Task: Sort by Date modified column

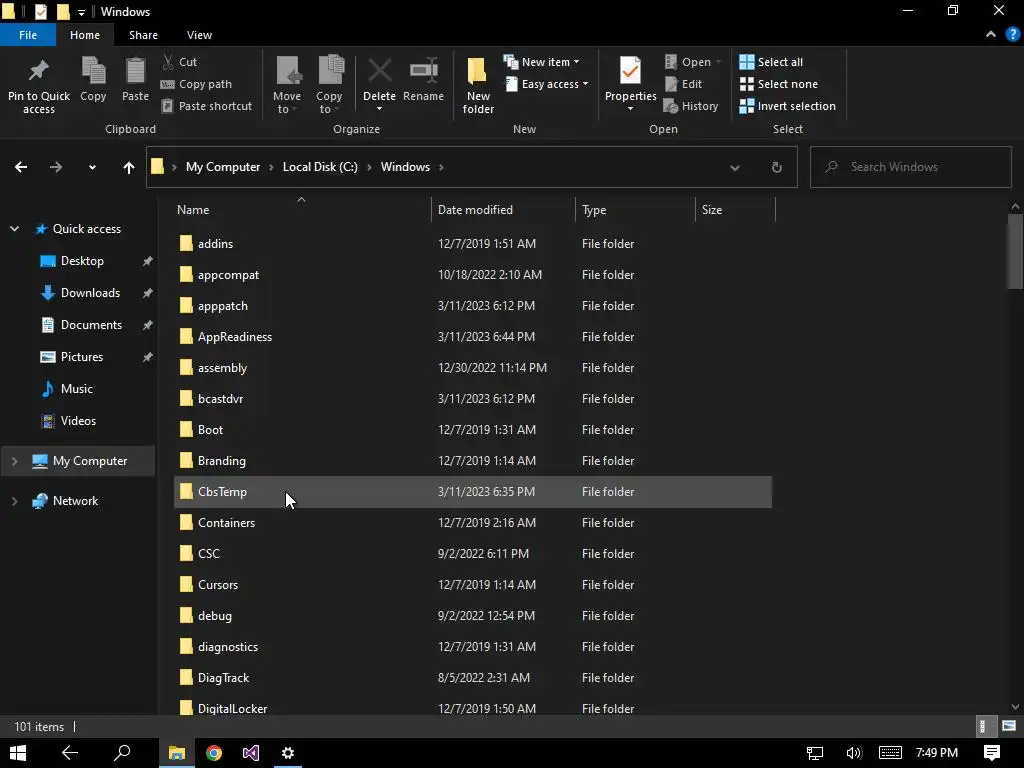Action: pos(503,210)
